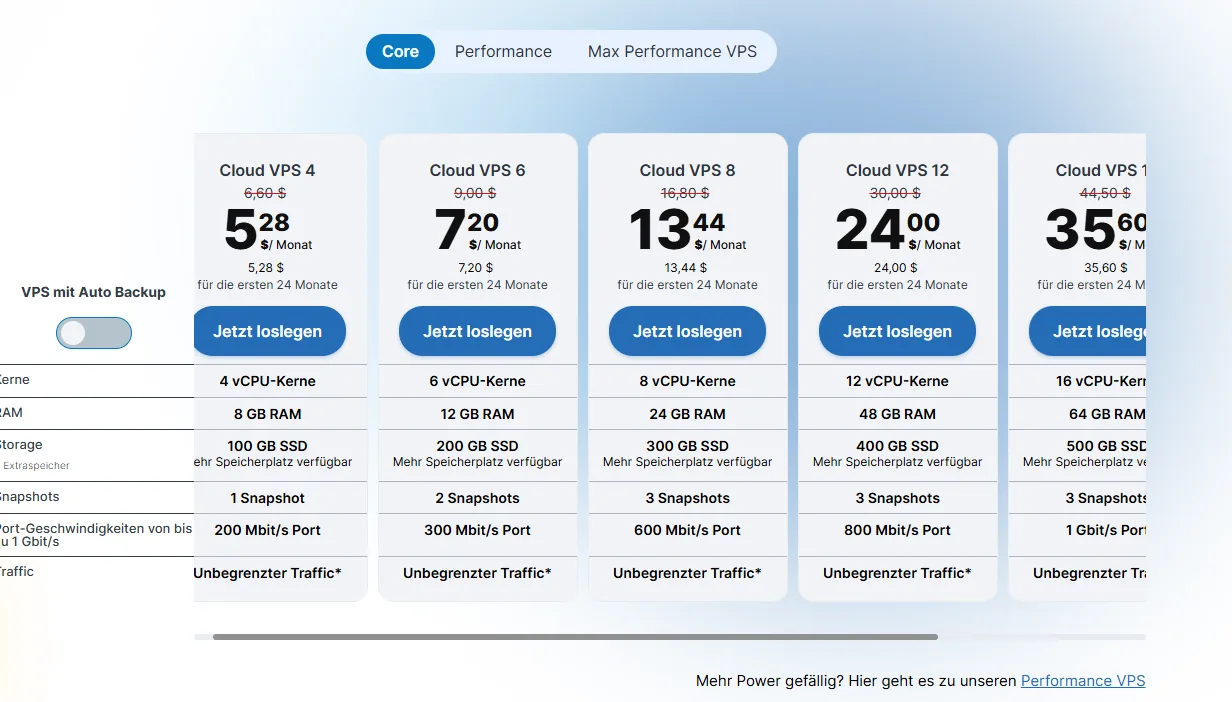
Task: Click the Cloud VPS 6 plan title
Action: (477, 170)
